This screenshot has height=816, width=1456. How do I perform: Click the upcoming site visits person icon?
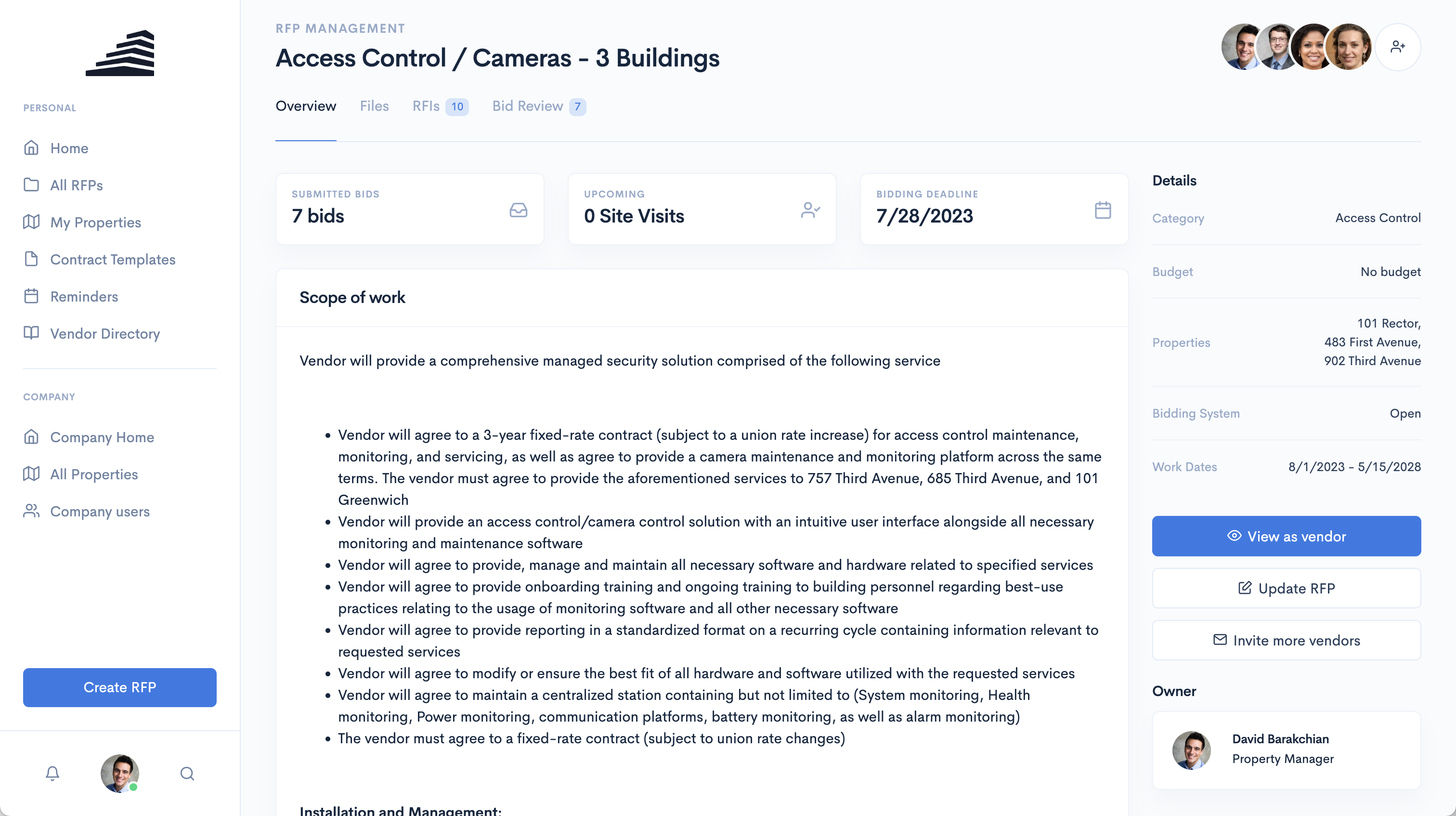click(x=810, y=210)
